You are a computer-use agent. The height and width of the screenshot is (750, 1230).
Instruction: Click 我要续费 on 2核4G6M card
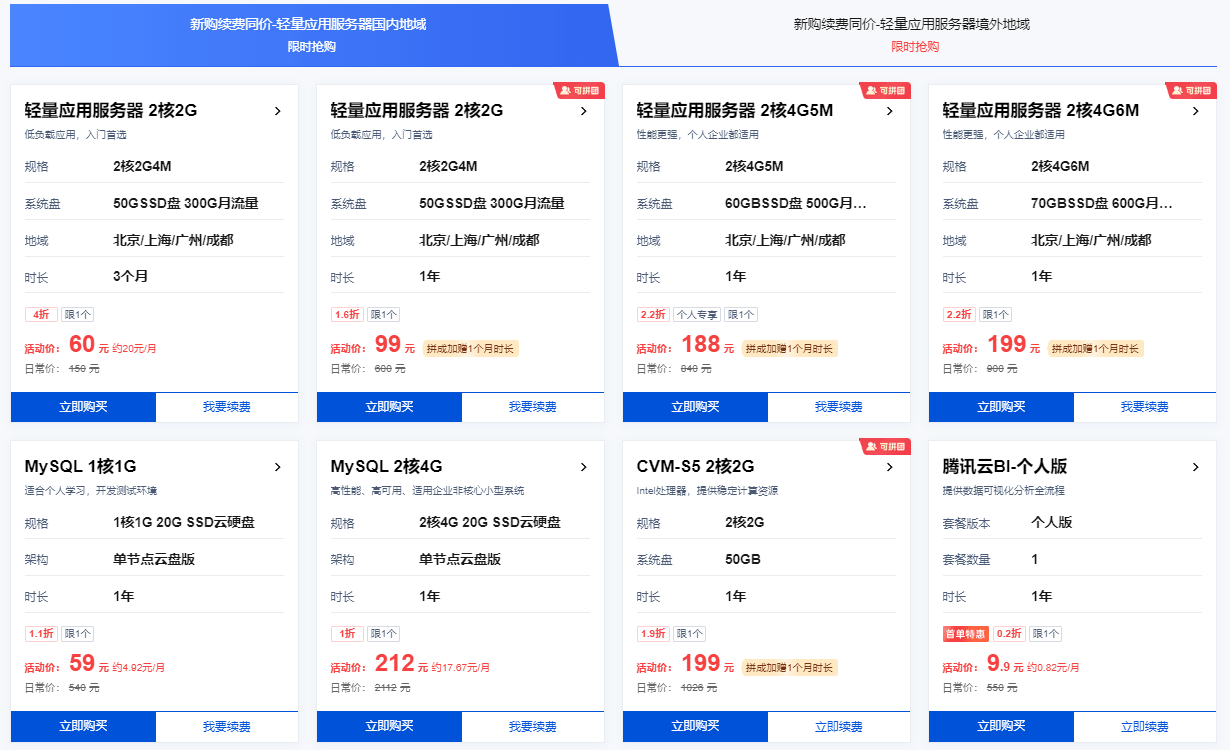click(1145, 407)
